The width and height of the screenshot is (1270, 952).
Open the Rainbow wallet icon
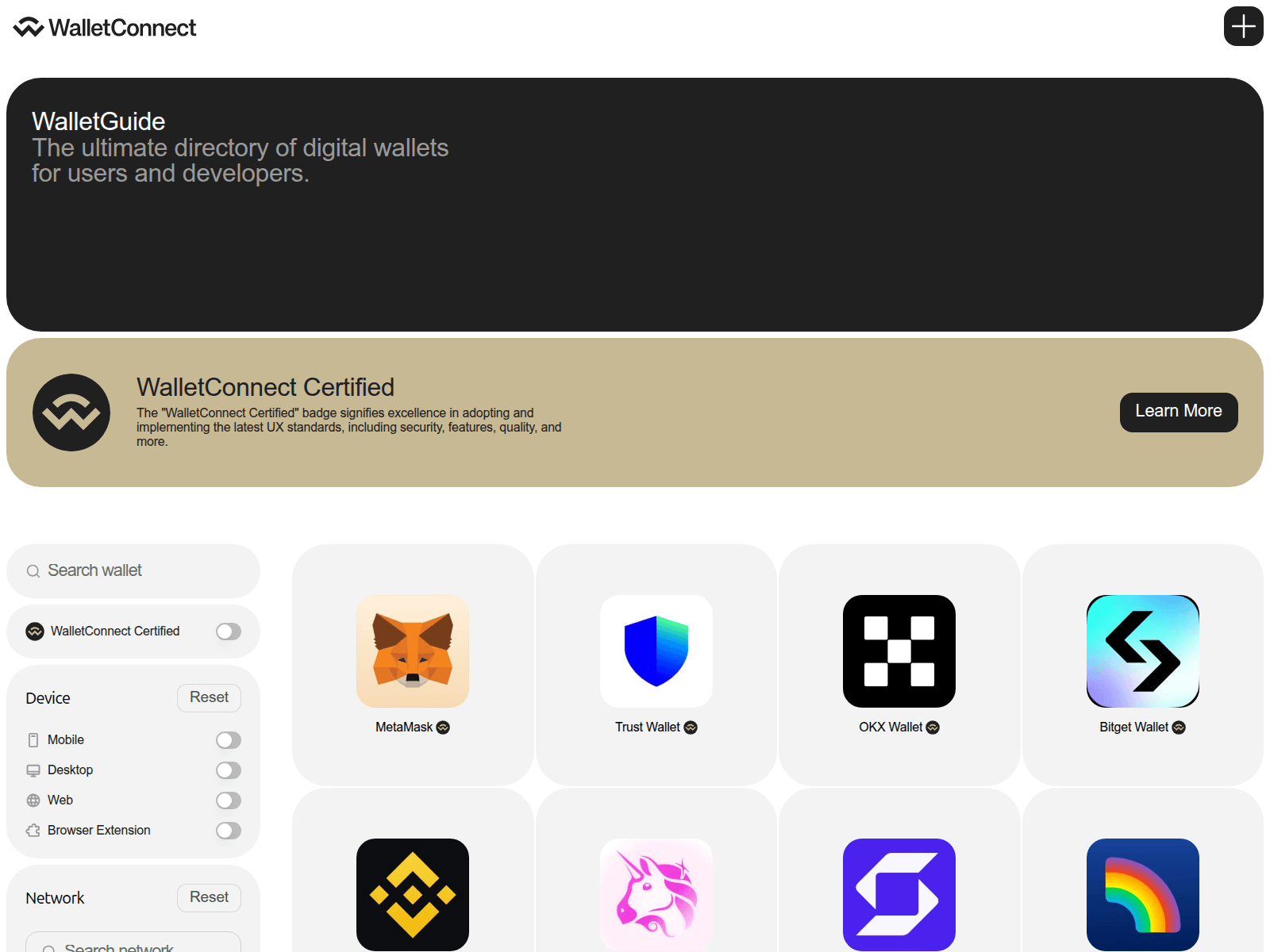1143,895
